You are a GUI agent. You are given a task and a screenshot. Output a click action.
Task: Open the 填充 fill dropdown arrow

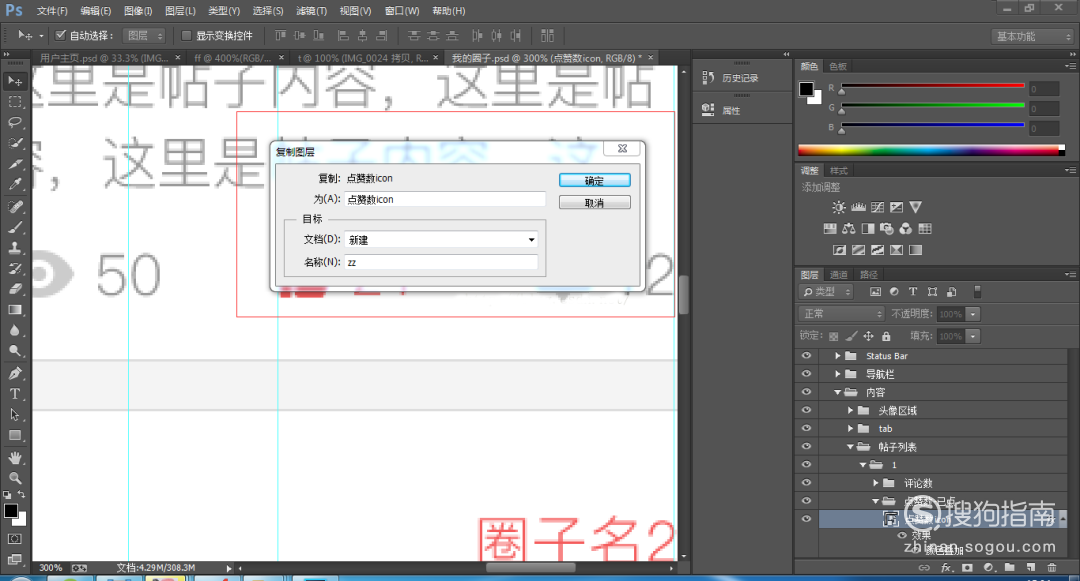[x=973, y=336]
